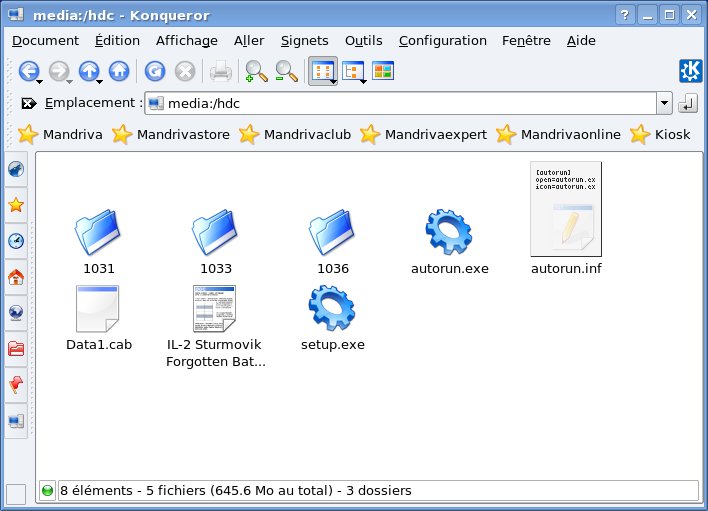
Task: Click the empty box below the sidebar
Action: click(16, 493)
